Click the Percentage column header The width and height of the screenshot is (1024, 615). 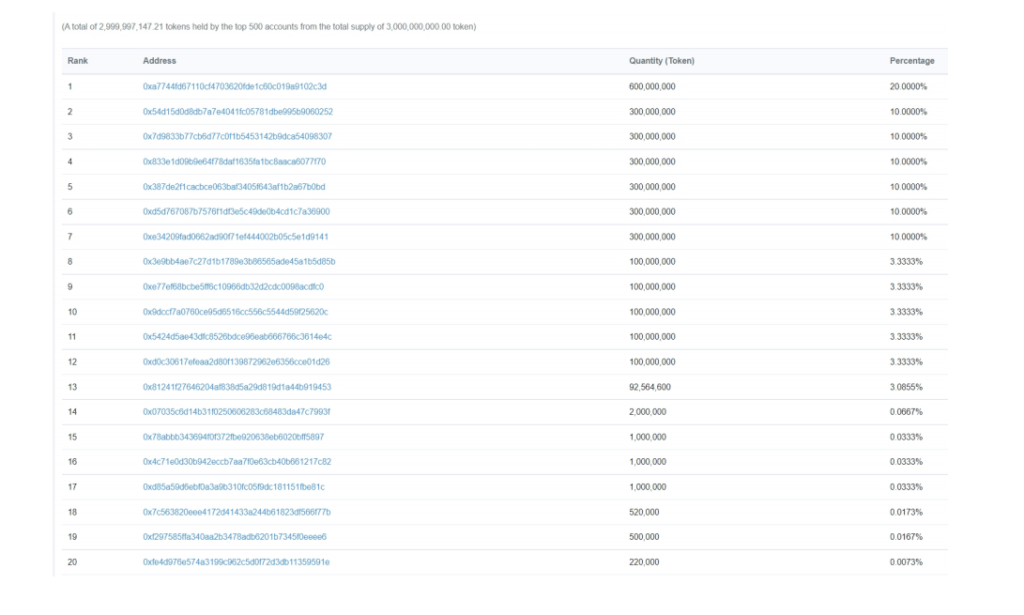coord(912,61)
